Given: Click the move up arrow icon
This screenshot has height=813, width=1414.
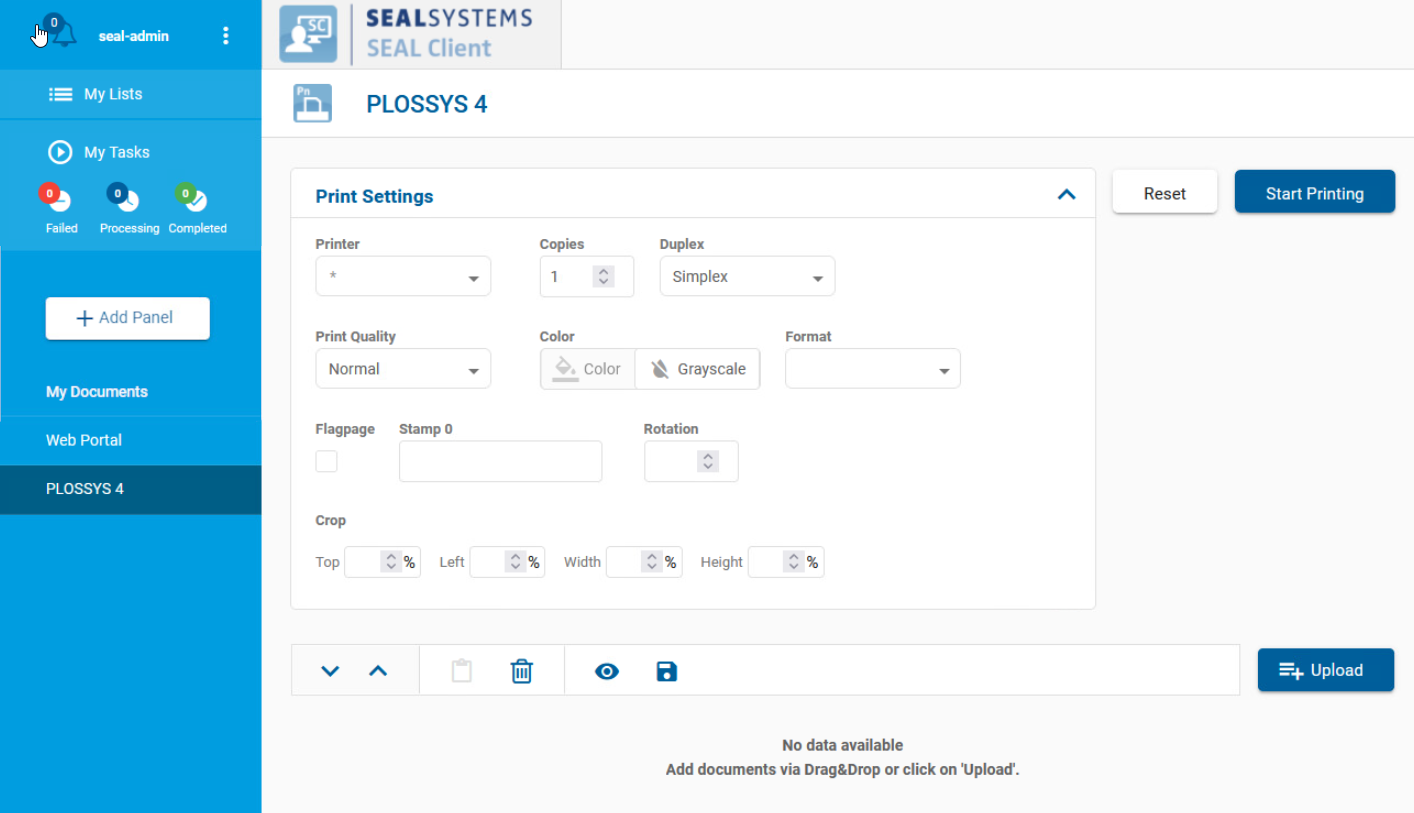Looking at the screenshot, I should (x=378, y=671).
